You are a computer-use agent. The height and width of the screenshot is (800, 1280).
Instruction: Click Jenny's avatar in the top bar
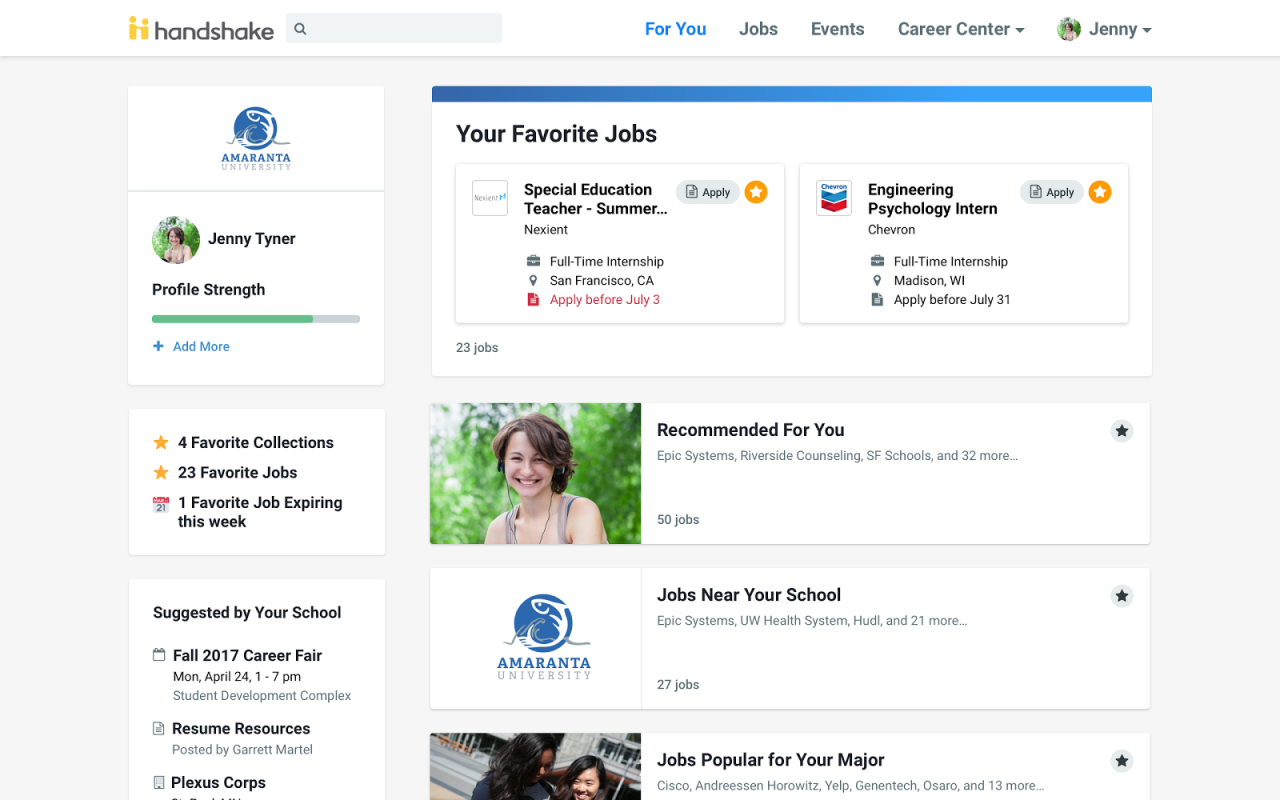point(1069,29)
